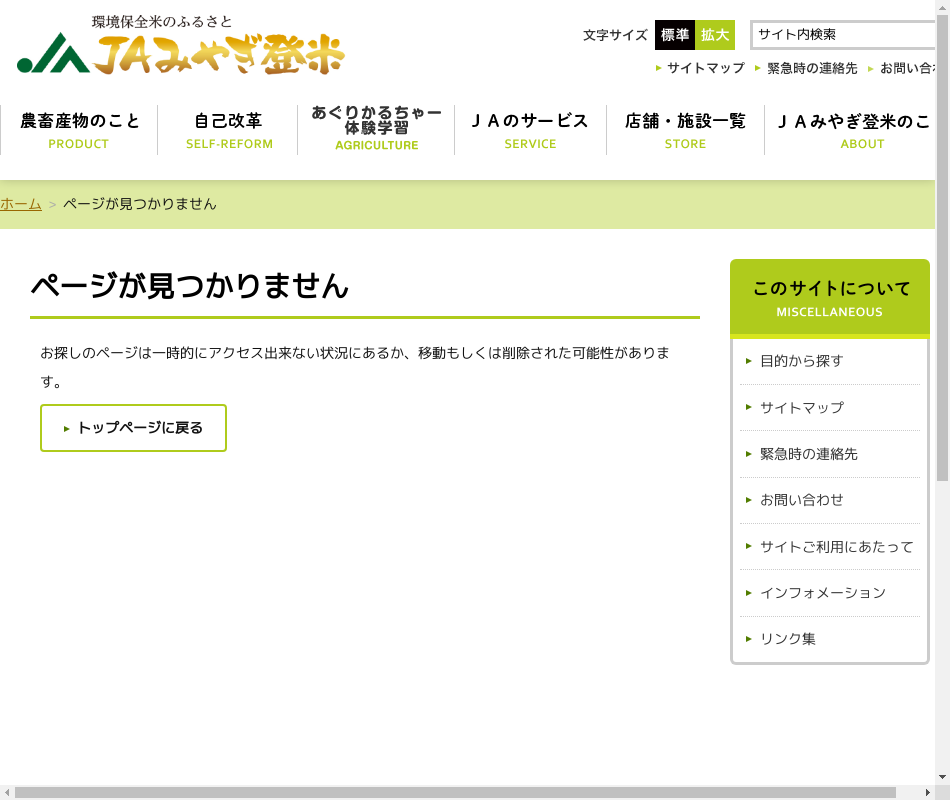
Task: Click the サイト内検索 search field
Action: coord(842,35)
